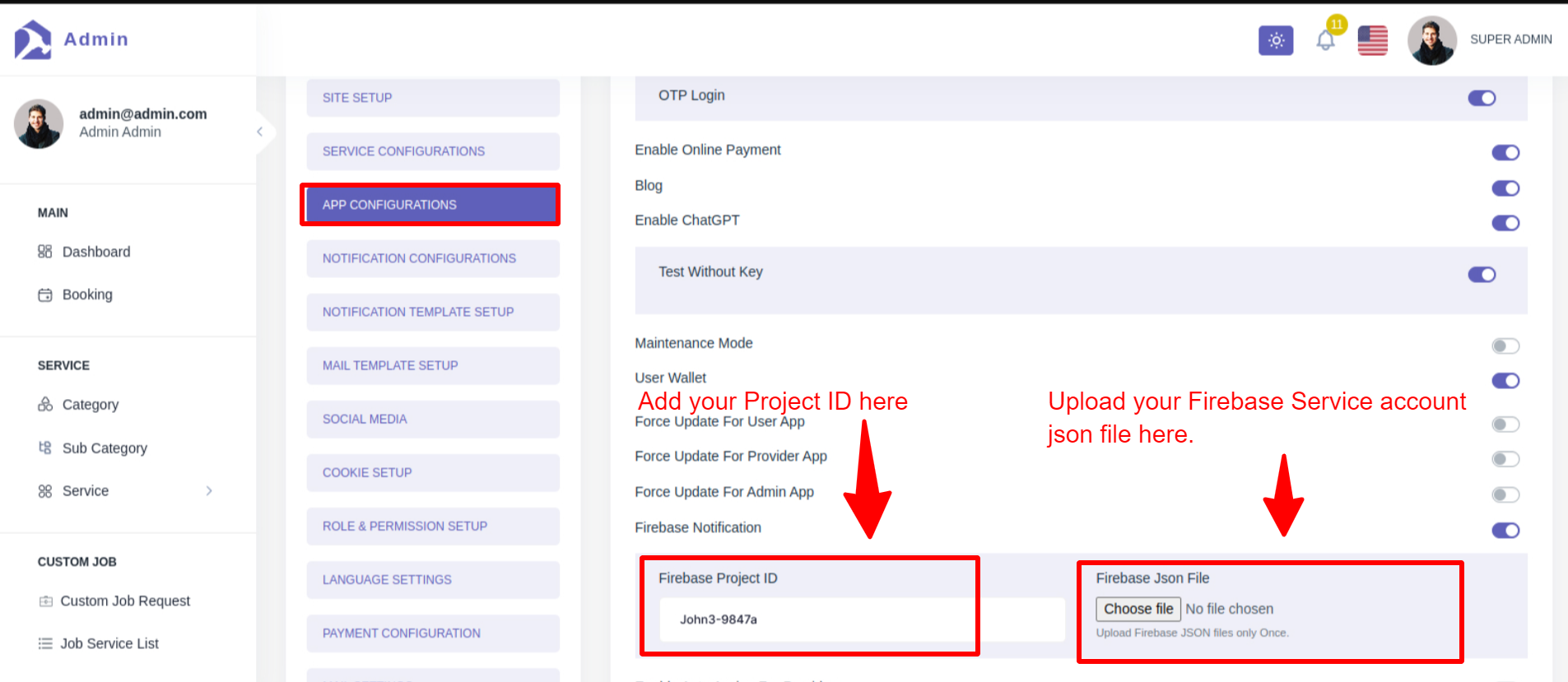
Task: Select the Site Setup tab
Action: tap(433, 98)
